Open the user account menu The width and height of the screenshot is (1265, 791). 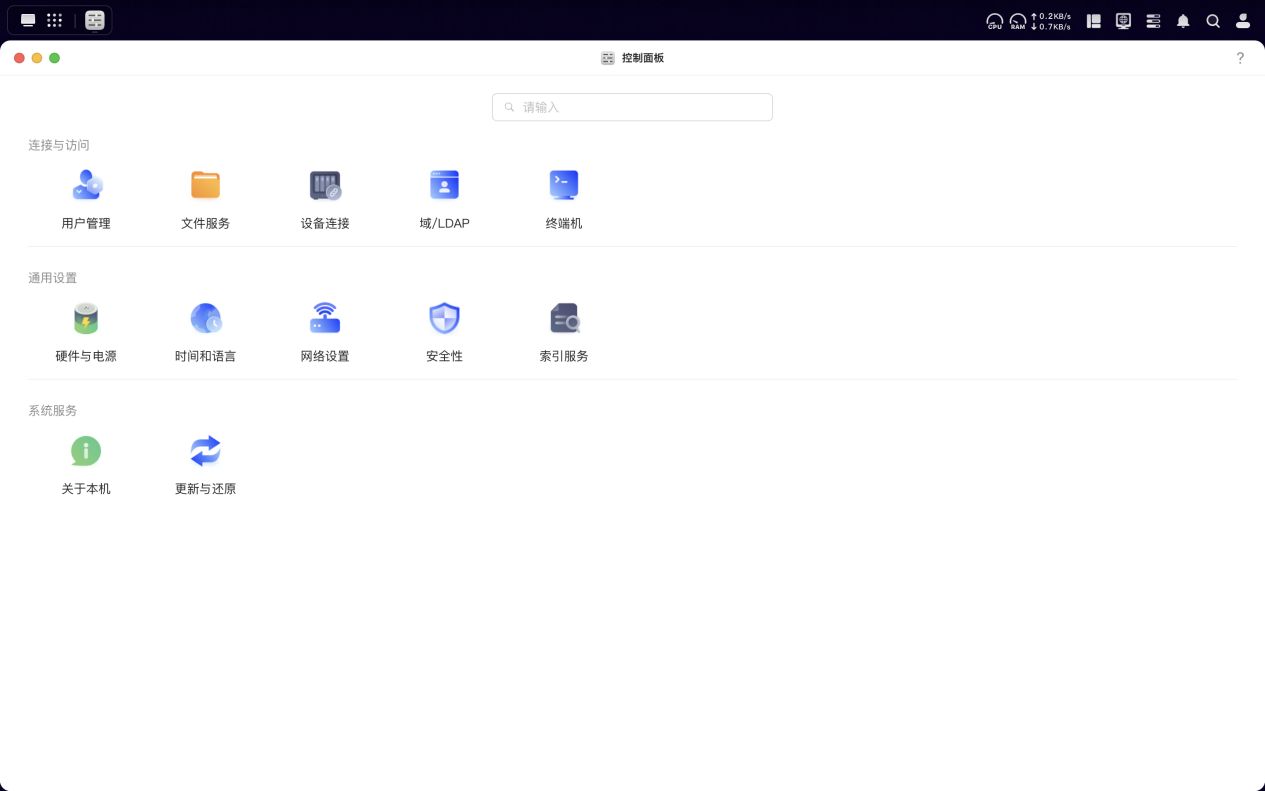pyautogui.click(x=1243, y=21)
